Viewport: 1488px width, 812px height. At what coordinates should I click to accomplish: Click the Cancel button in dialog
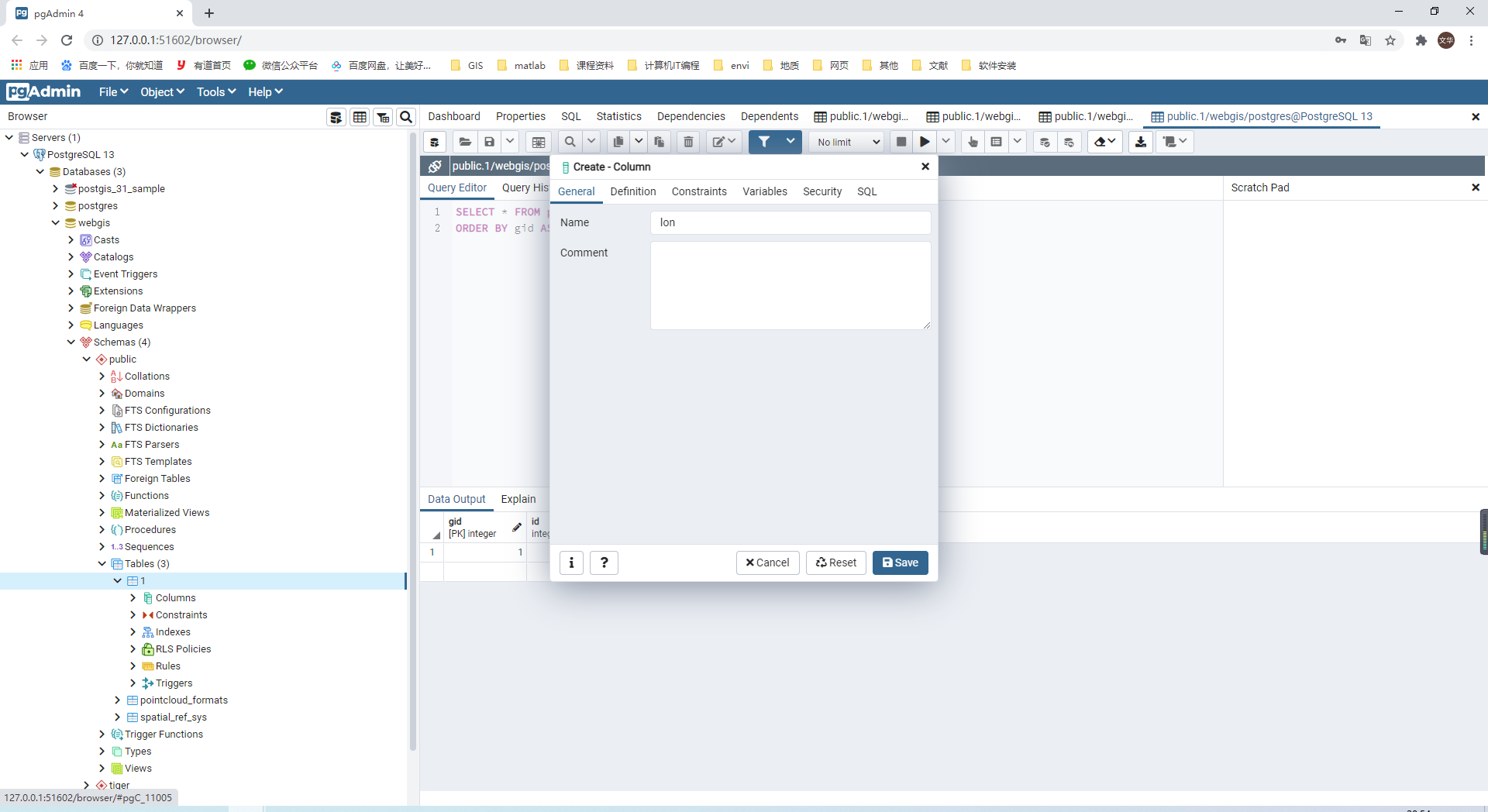[767, 563]
